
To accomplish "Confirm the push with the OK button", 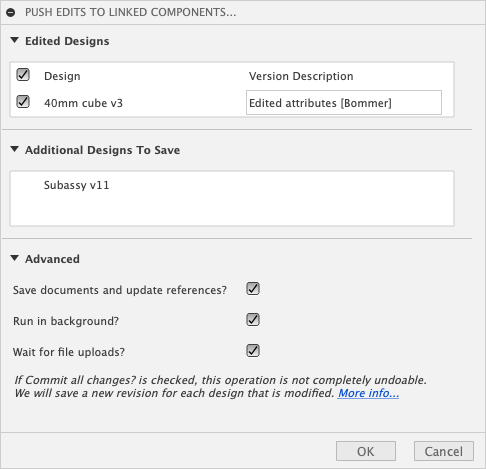I will [x=366, y=451].
